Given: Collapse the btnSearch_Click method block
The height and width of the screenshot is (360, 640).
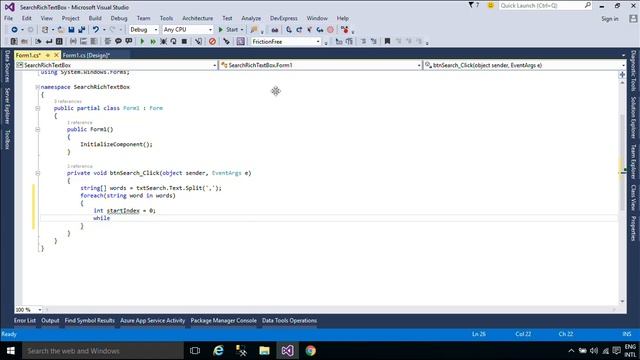Looking at the screenshot, I should click(37, 173).
